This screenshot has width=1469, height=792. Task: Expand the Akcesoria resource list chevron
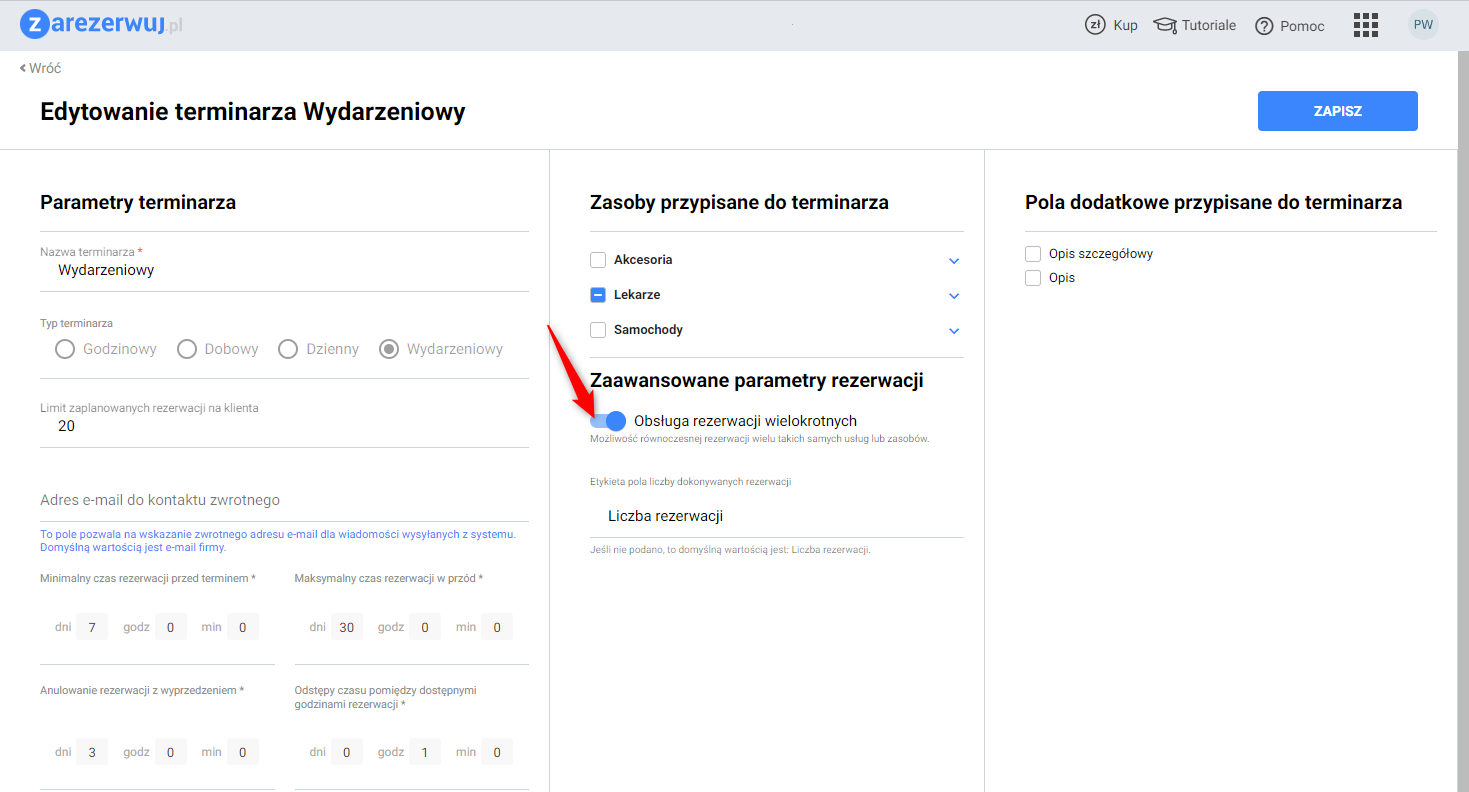953,261
